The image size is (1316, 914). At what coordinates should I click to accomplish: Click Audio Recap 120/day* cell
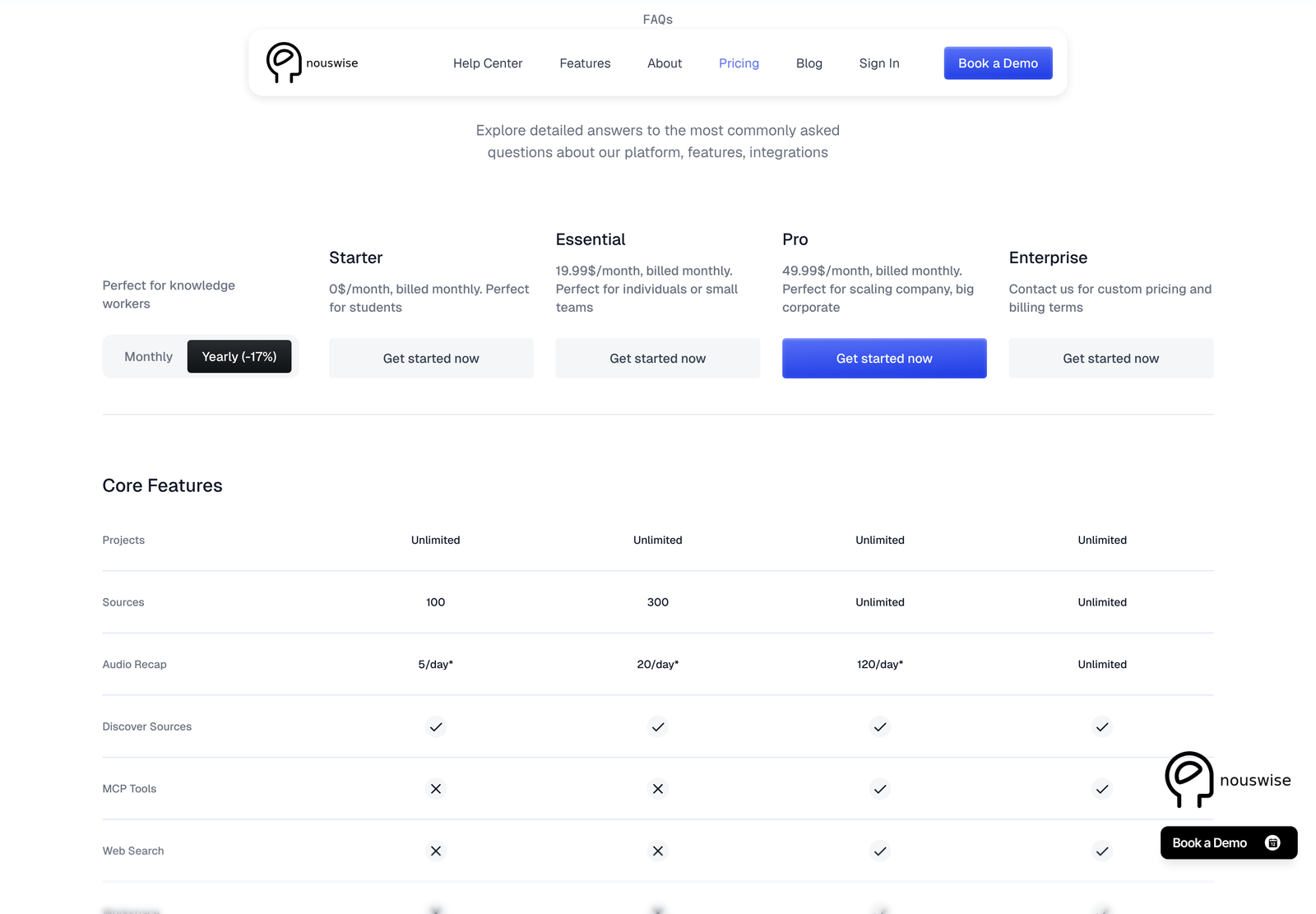pyautogui.click(x=880, y=664)
